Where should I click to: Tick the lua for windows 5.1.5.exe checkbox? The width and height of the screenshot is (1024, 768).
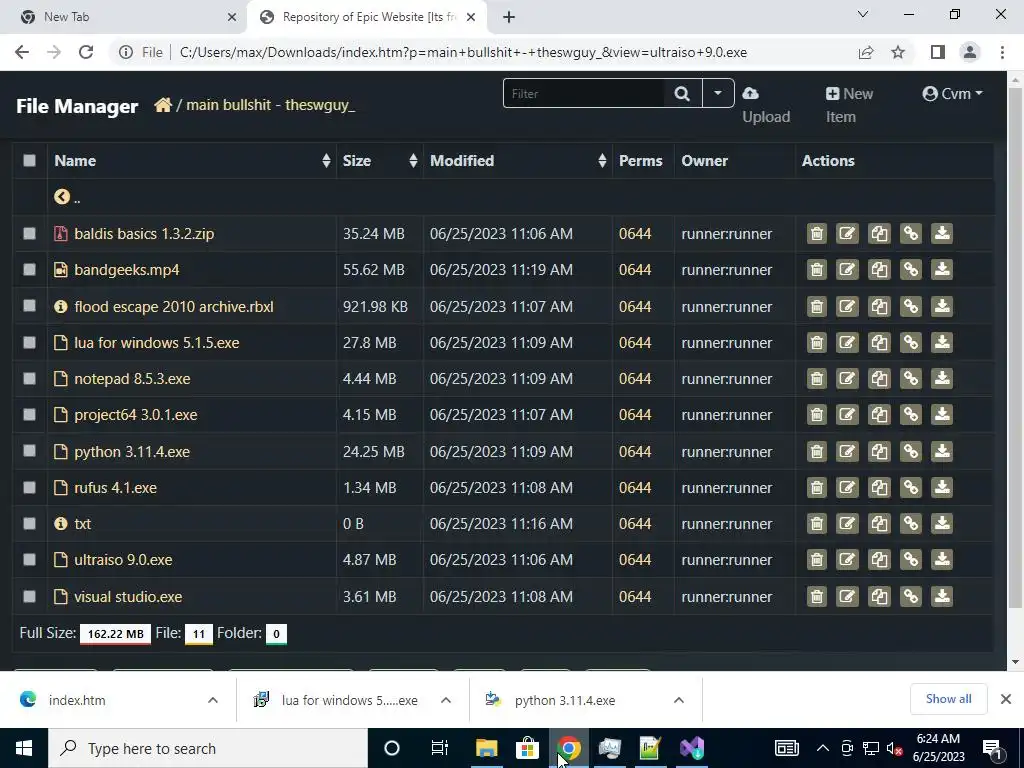point(29,342)
